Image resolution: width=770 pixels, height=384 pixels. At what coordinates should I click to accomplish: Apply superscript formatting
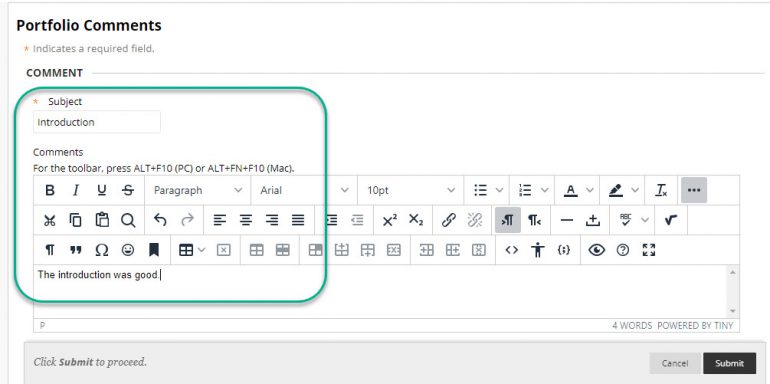(x=390, y=220)
